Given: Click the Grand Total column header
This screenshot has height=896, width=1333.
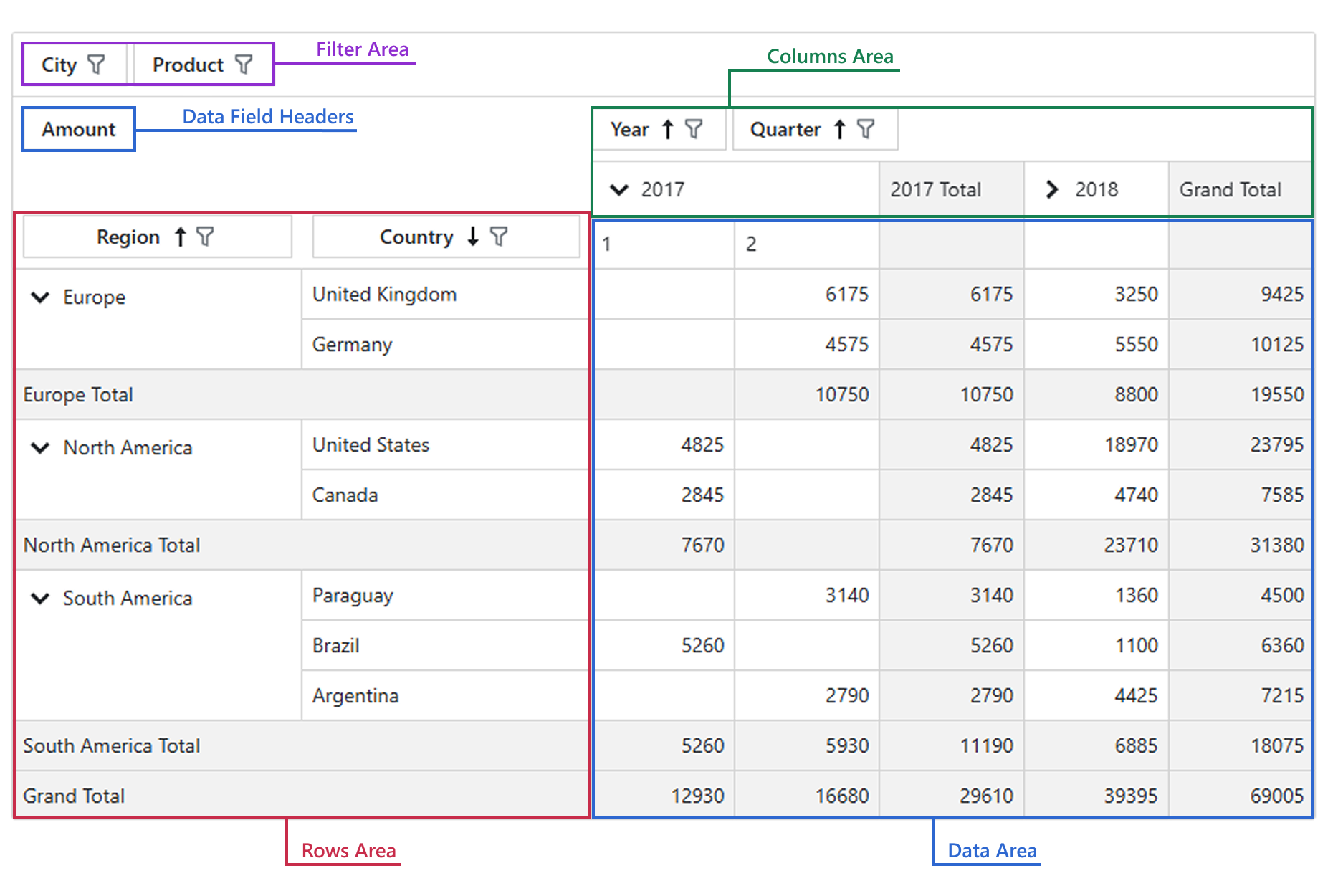Looking at the screenshot, I should coord(1230,190).
